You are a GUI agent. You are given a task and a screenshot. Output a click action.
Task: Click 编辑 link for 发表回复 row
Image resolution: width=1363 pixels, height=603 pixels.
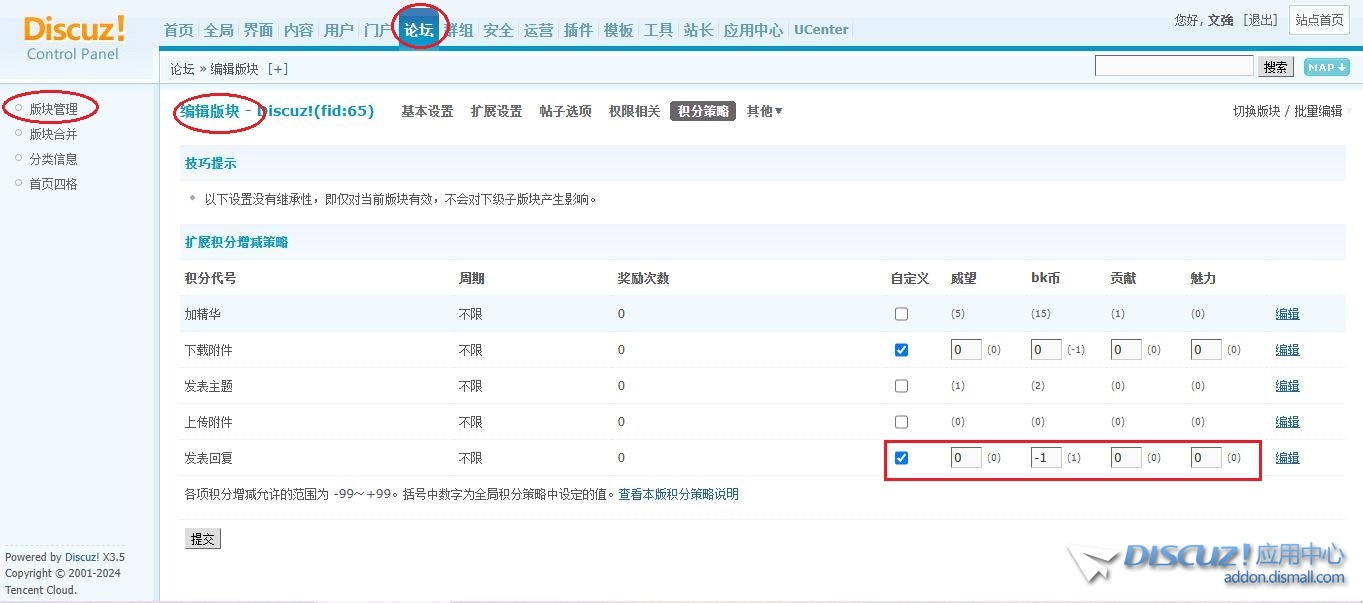coord(1287,458)
